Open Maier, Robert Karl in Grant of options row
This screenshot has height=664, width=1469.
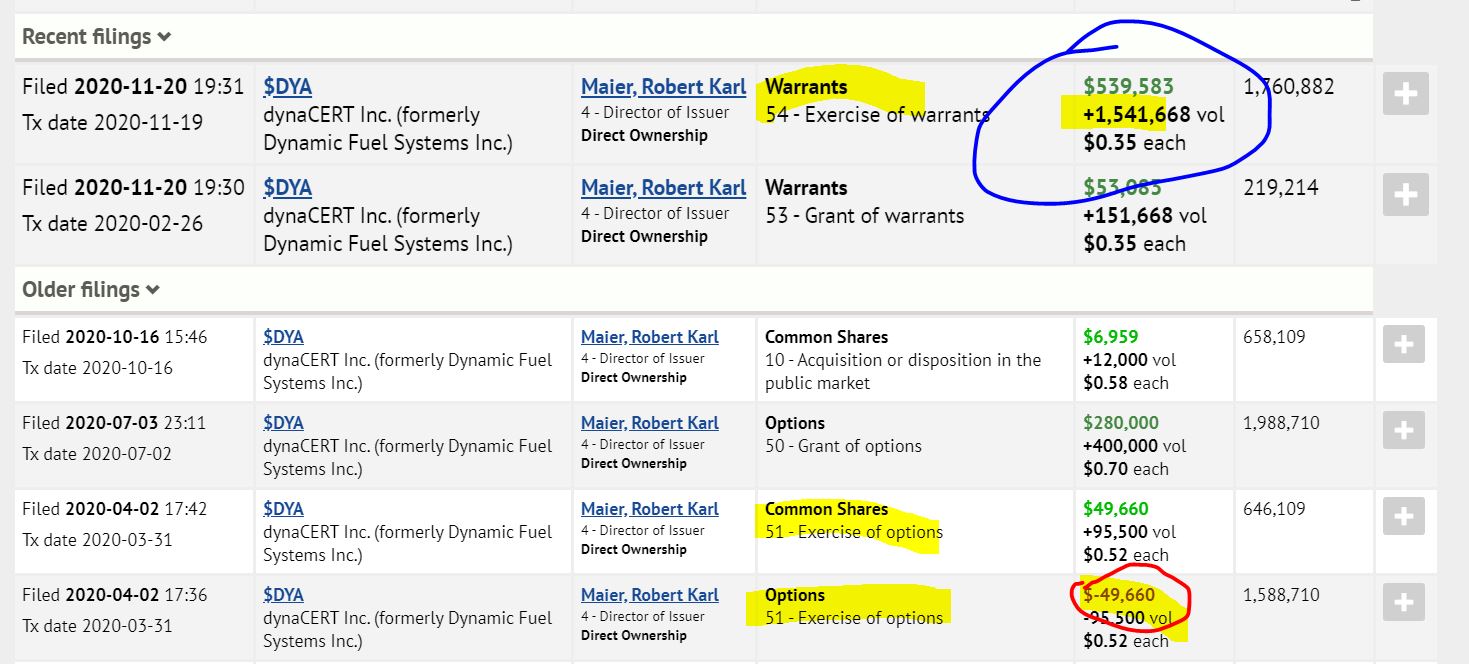(650, 423)
